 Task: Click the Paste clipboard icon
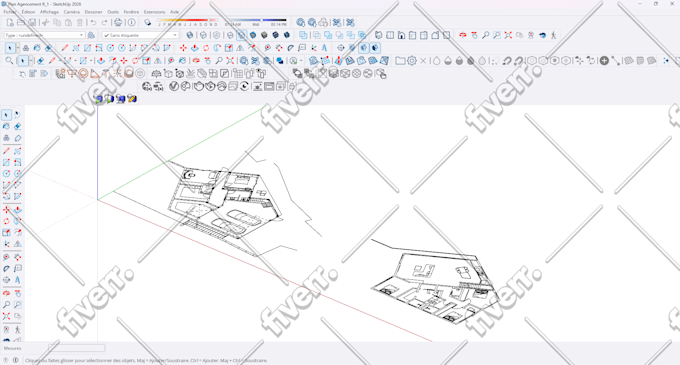click(68, 23)
